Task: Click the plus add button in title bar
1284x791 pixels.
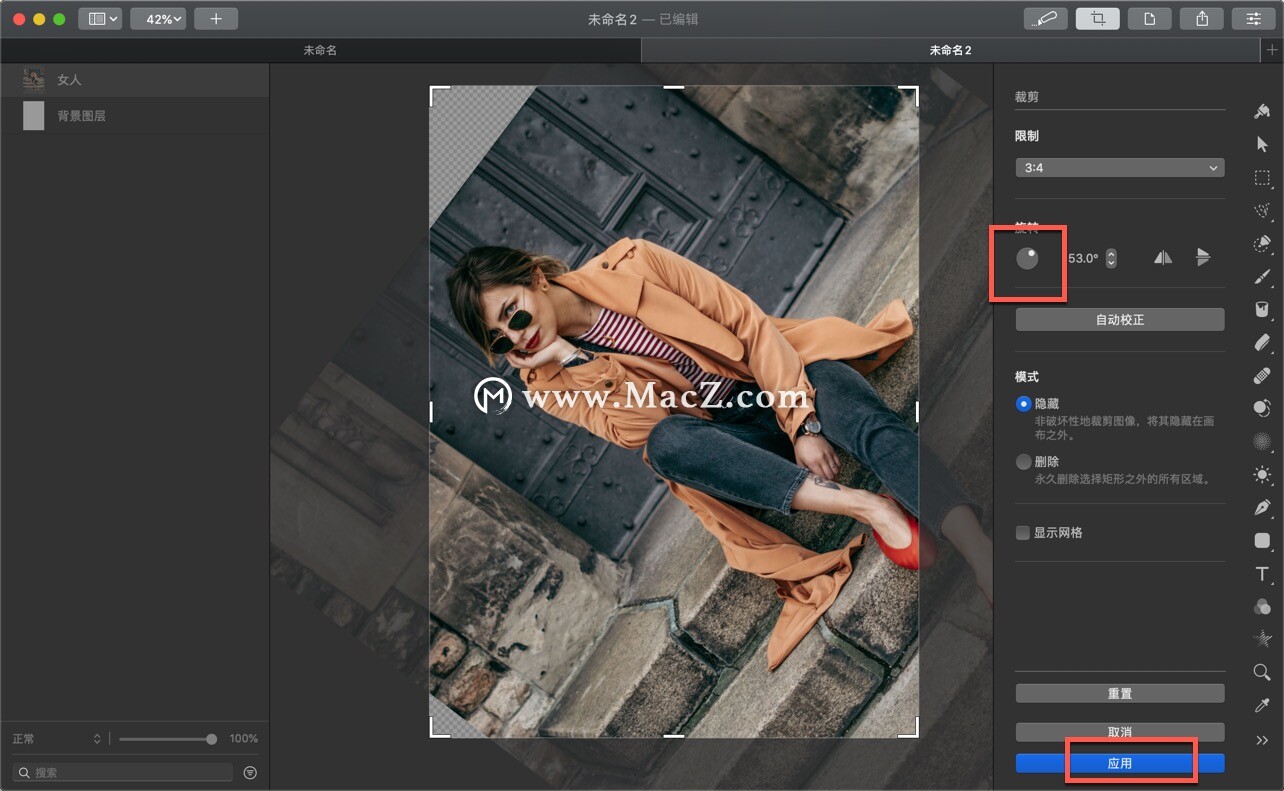Action: point(216,19)
